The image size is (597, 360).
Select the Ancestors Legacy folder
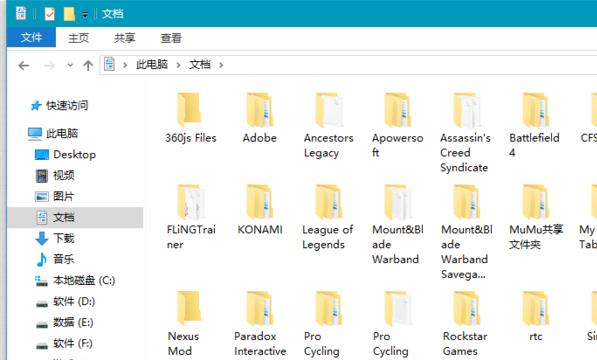(x=329, y=126)
